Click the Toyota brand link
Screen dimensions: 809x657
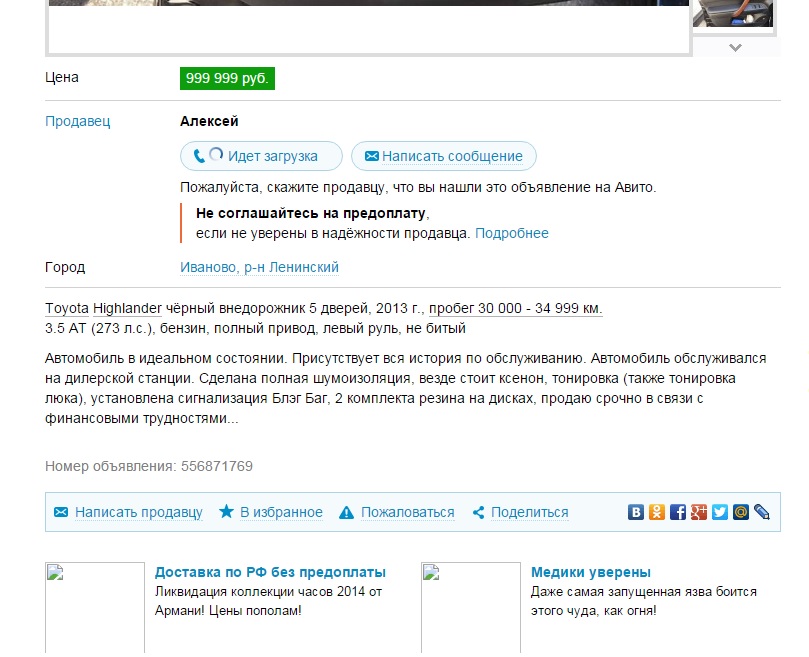[67, 308]
